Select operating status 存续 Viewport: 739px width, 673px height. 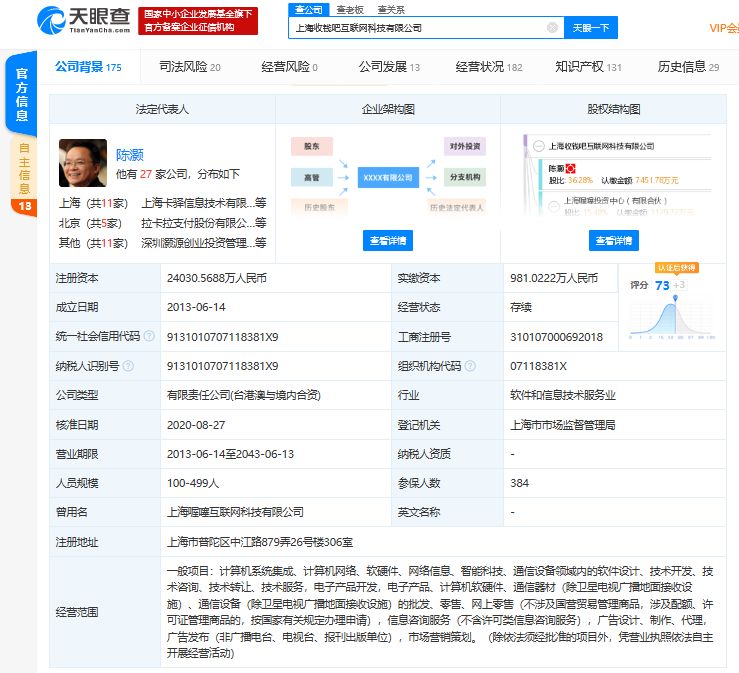(521, 307)
